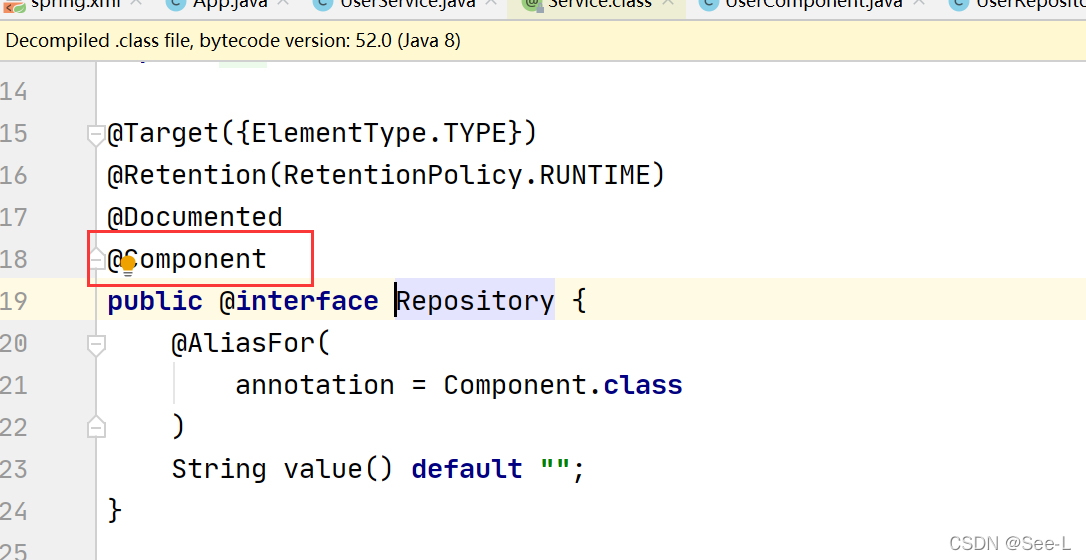Collapse the annotations fold marker at line 15

(x=96, y=135)
